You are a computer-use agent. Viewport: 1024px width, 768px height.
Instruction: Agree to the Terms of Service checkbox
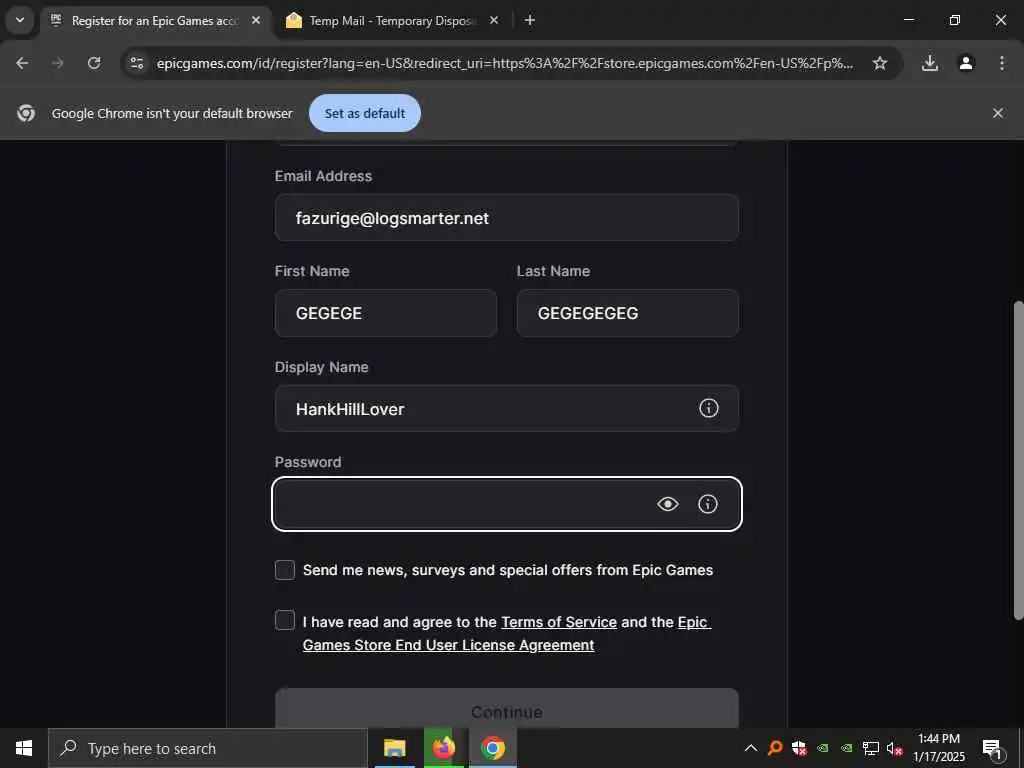pos(285,620)
